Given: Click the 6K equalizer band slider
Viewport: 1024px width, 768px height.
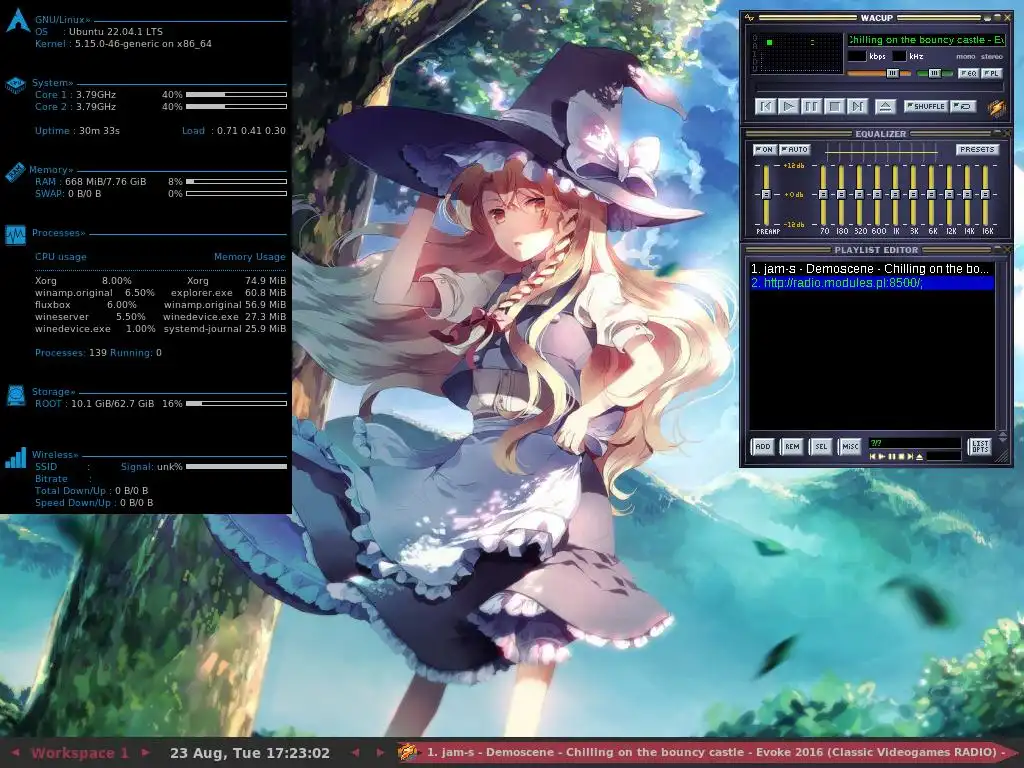Looking at the screenshot, I should [x=931, y=195].
